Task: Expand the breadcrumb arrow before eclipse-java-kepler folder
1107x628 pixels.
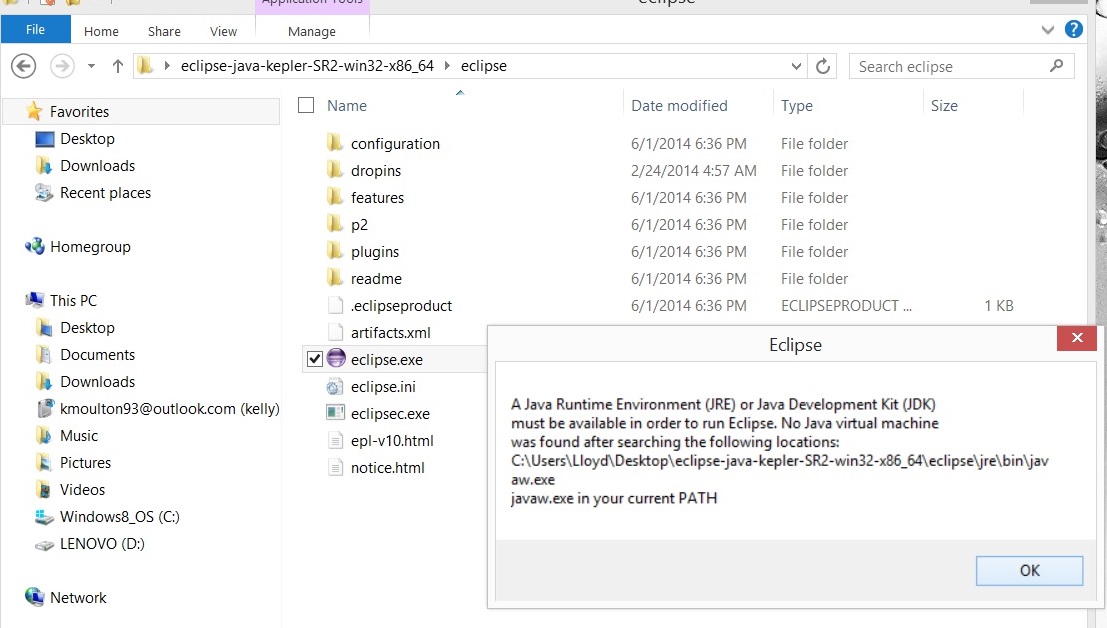Action: 167,66
